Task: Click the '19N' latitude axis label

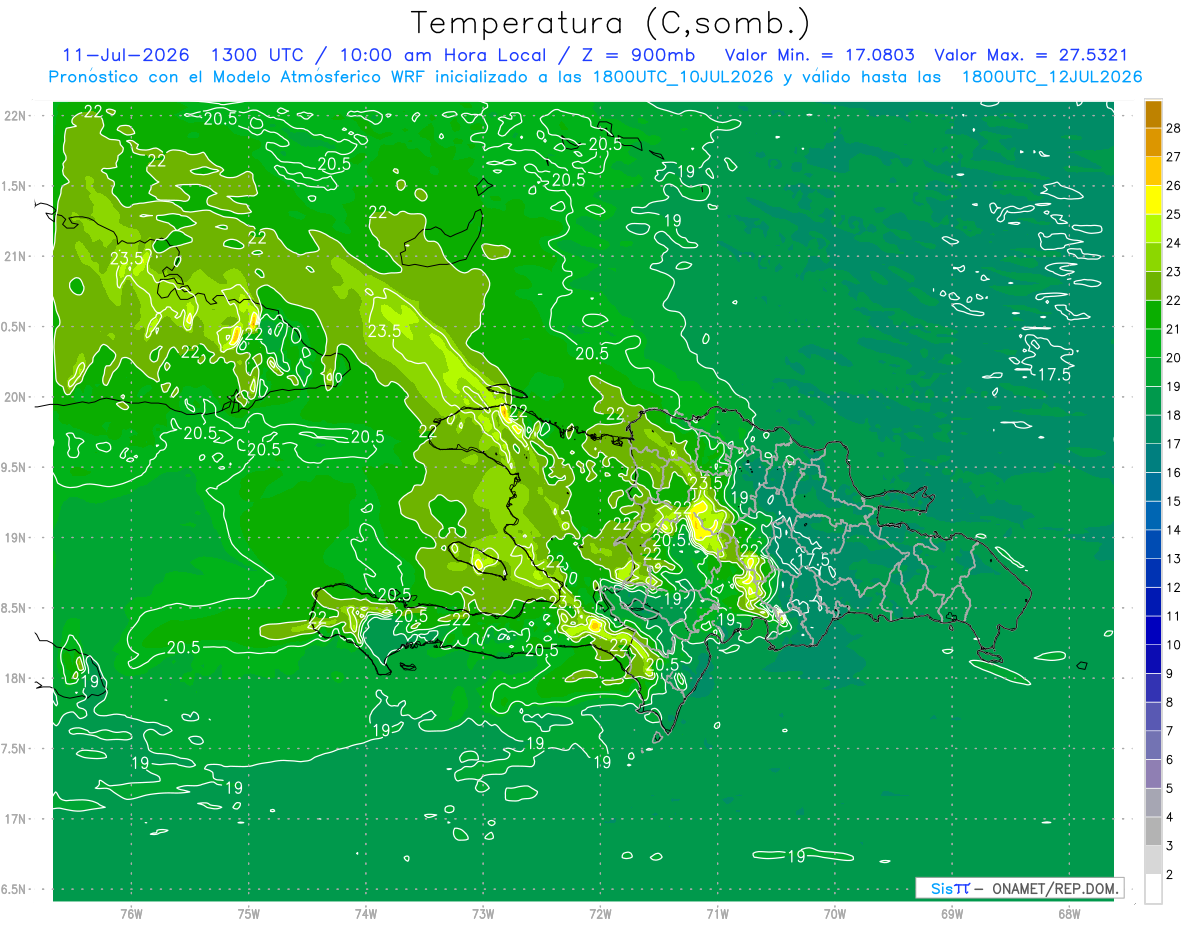Action: [17, 537]
